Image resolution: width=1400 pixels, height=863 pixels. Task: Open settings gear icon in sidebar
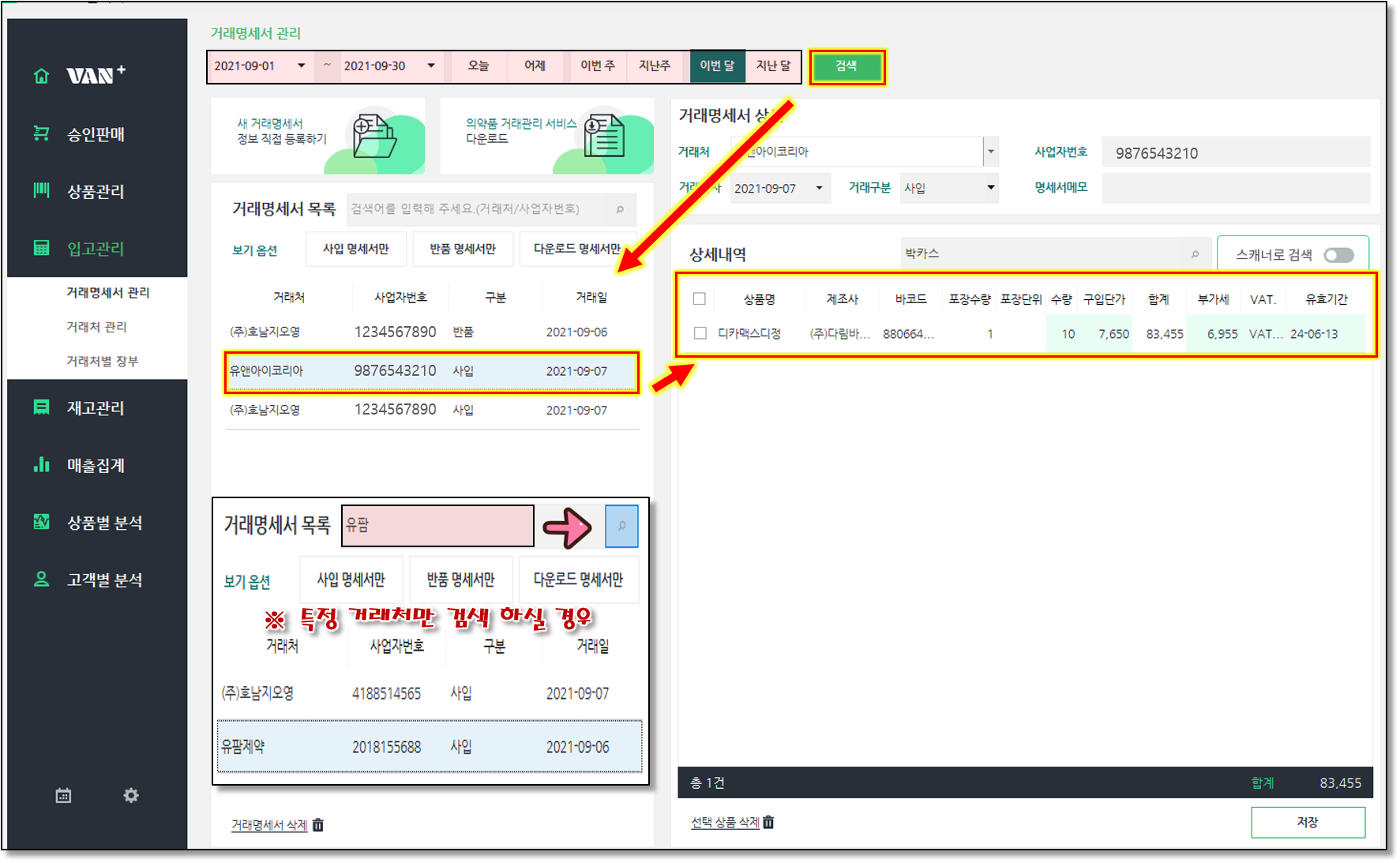pos(131,795)
